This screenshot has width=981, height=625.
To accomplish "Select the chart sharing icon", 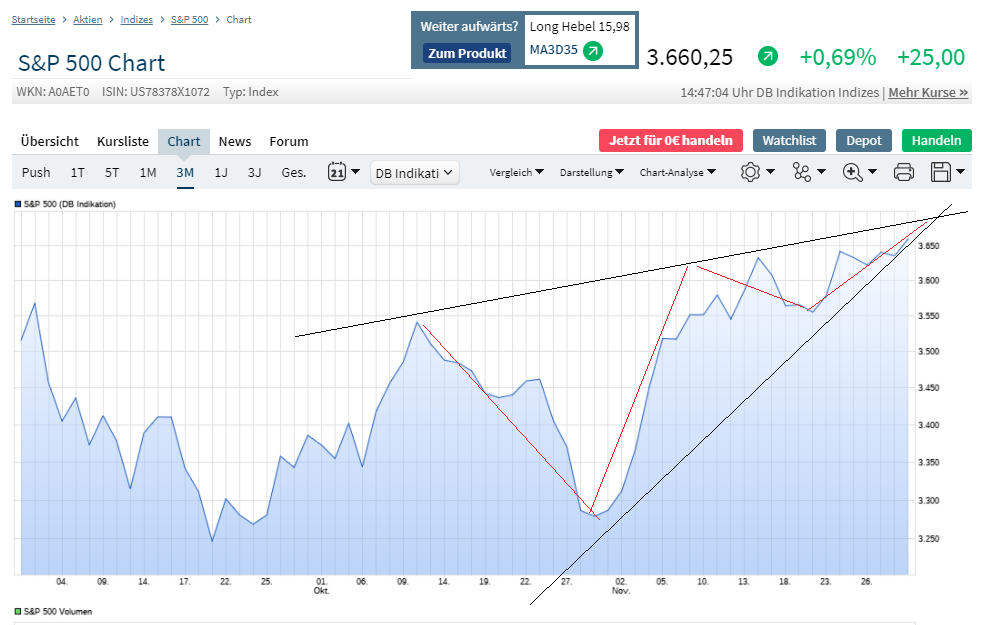I will 803,171.
